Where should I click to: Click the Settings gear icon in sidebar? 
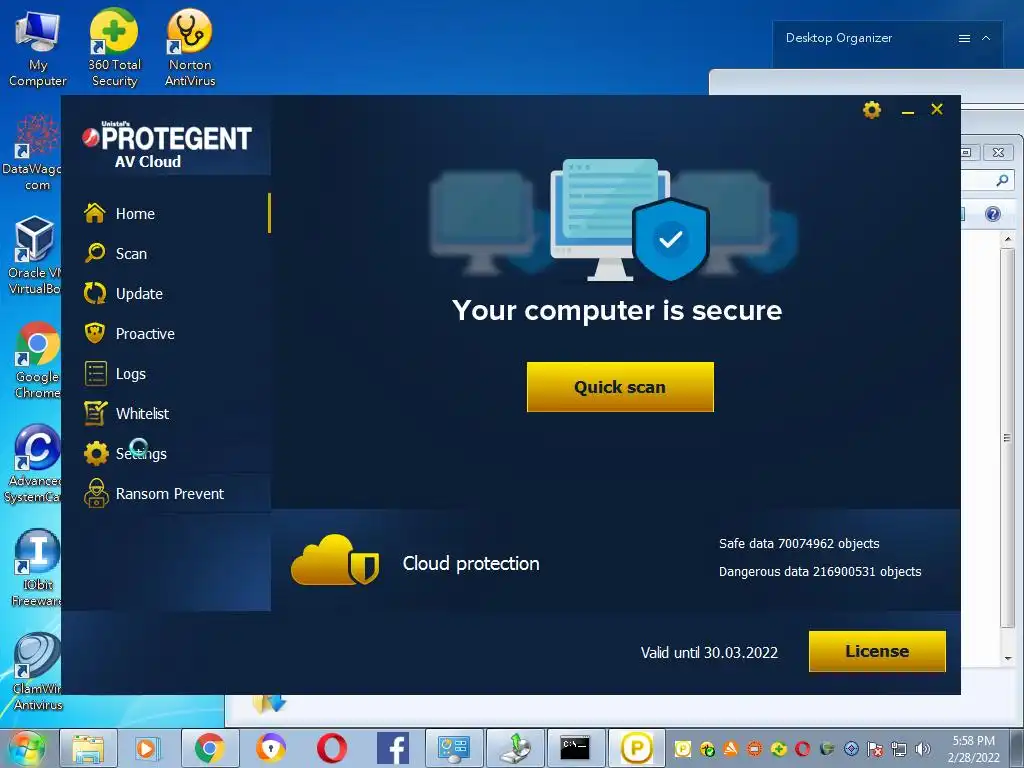click(x=96, y=453)
